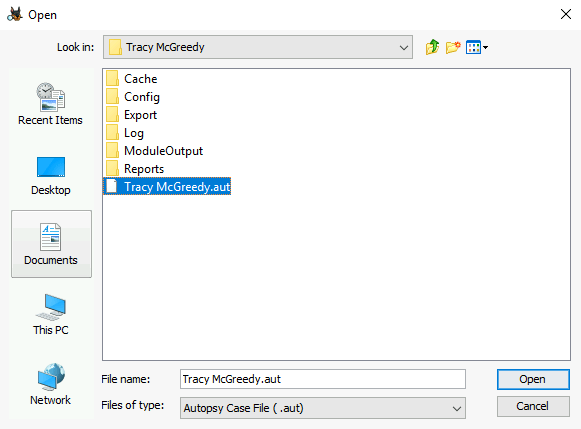Go to This PC location
Screen dimensions: 581x429
[x=51, y=315]
